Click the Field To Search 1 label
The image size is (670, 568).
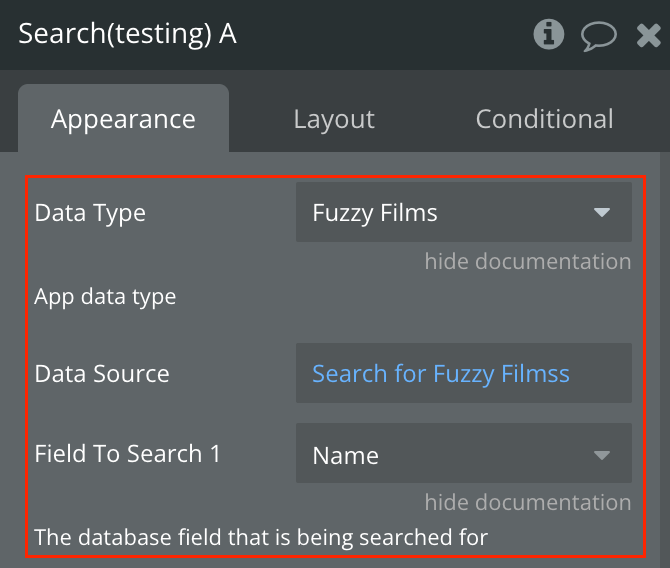tap(127, 454)
